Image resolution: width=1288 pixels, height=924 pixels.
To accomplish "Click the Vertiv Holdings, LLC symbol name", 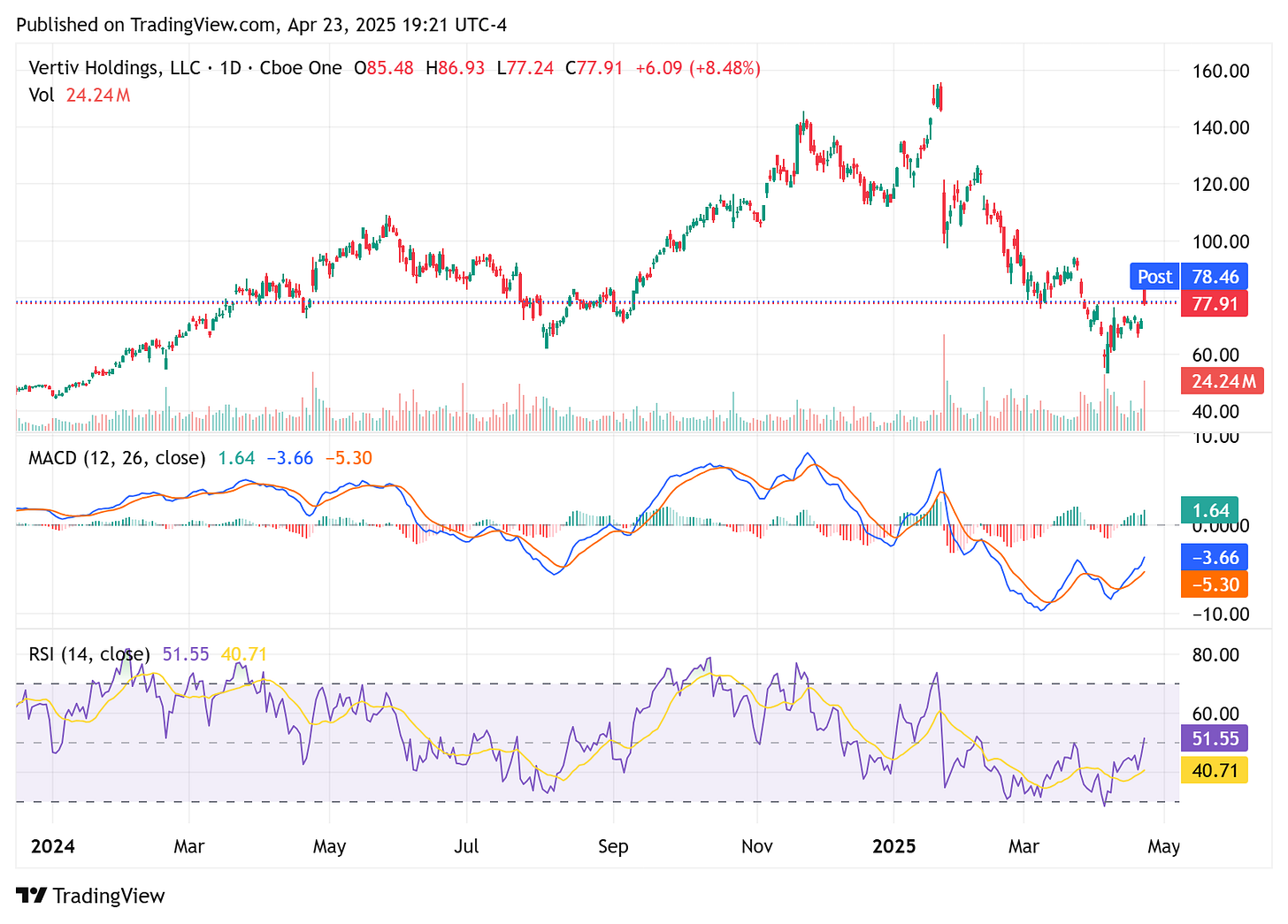I will pos(115,67).
